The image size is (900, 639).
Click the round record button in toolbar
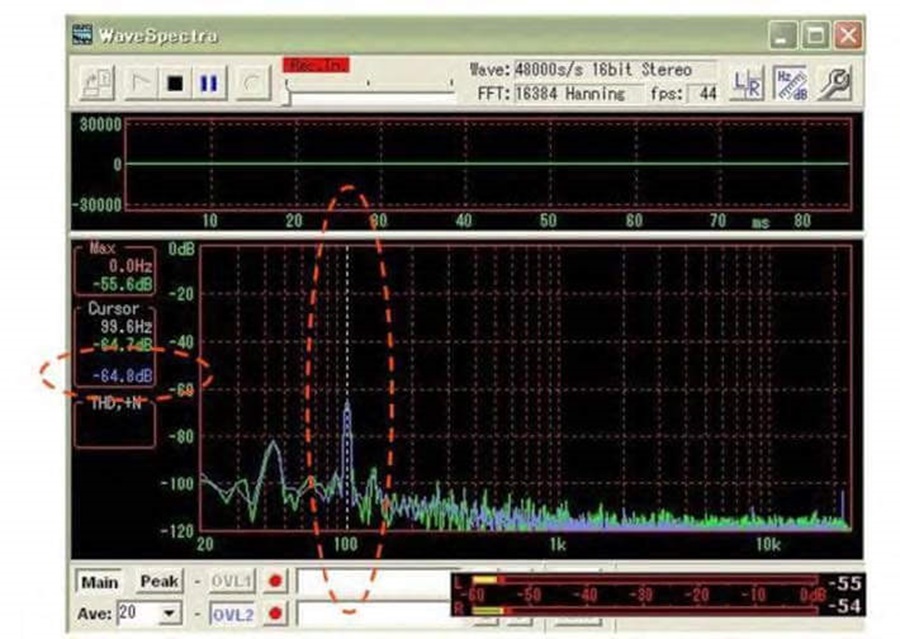(x=253, y=83)
